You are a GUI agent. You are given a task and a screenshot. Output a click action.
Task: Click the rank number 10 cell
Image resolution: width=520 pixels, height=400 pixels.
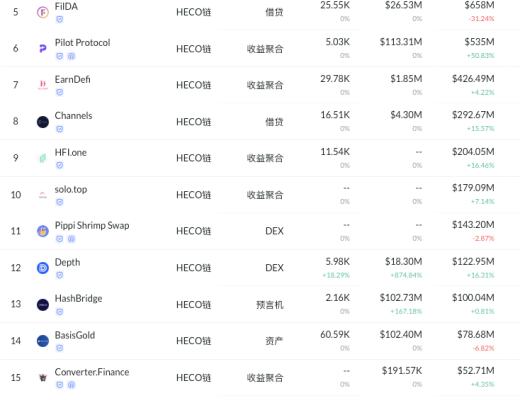16,195
